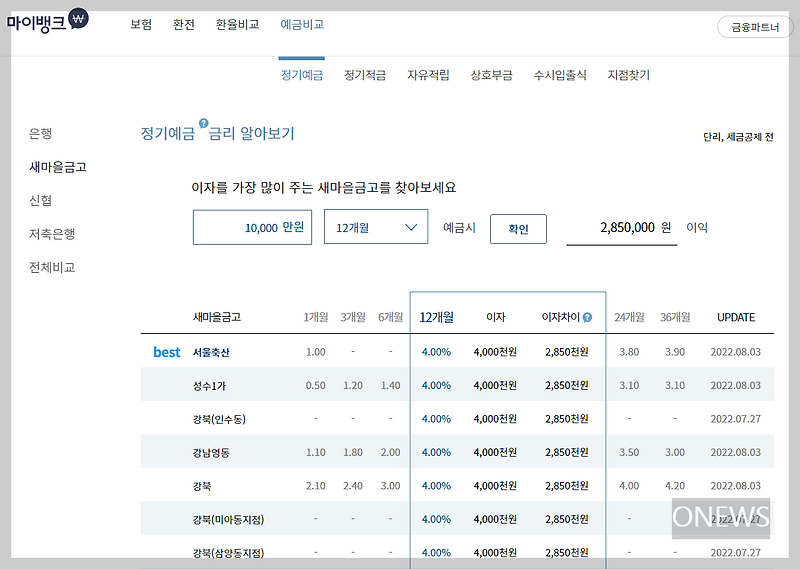Screen dimensions: 800x569
Task: Click 1.80 3-month rate for 강남영동
Action: [x=353, y=452]
